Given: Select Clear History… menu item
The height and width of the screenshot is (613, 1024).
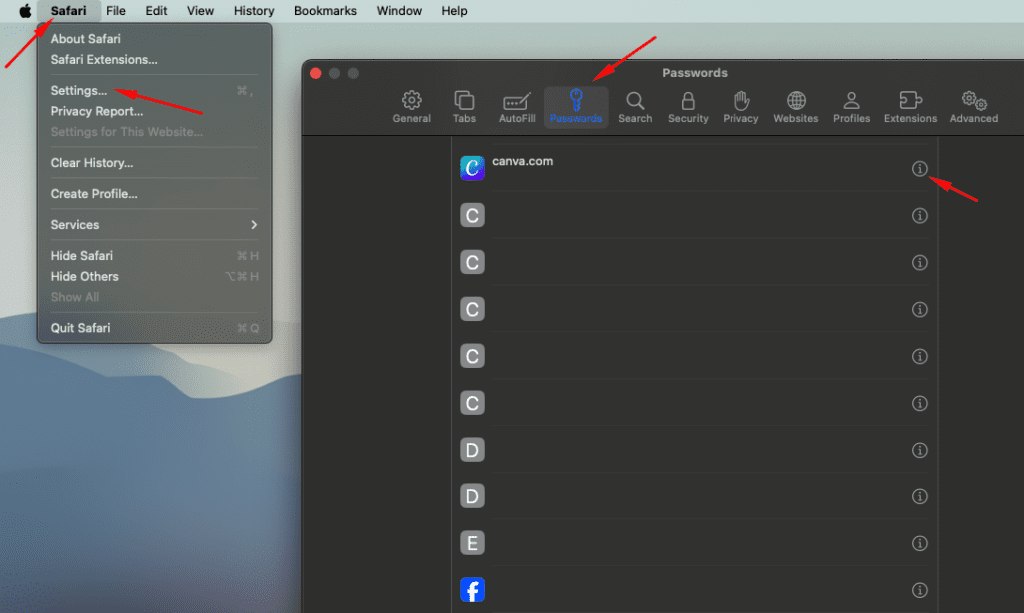Looking at the screenshot, I should click(x=92, y=163).
